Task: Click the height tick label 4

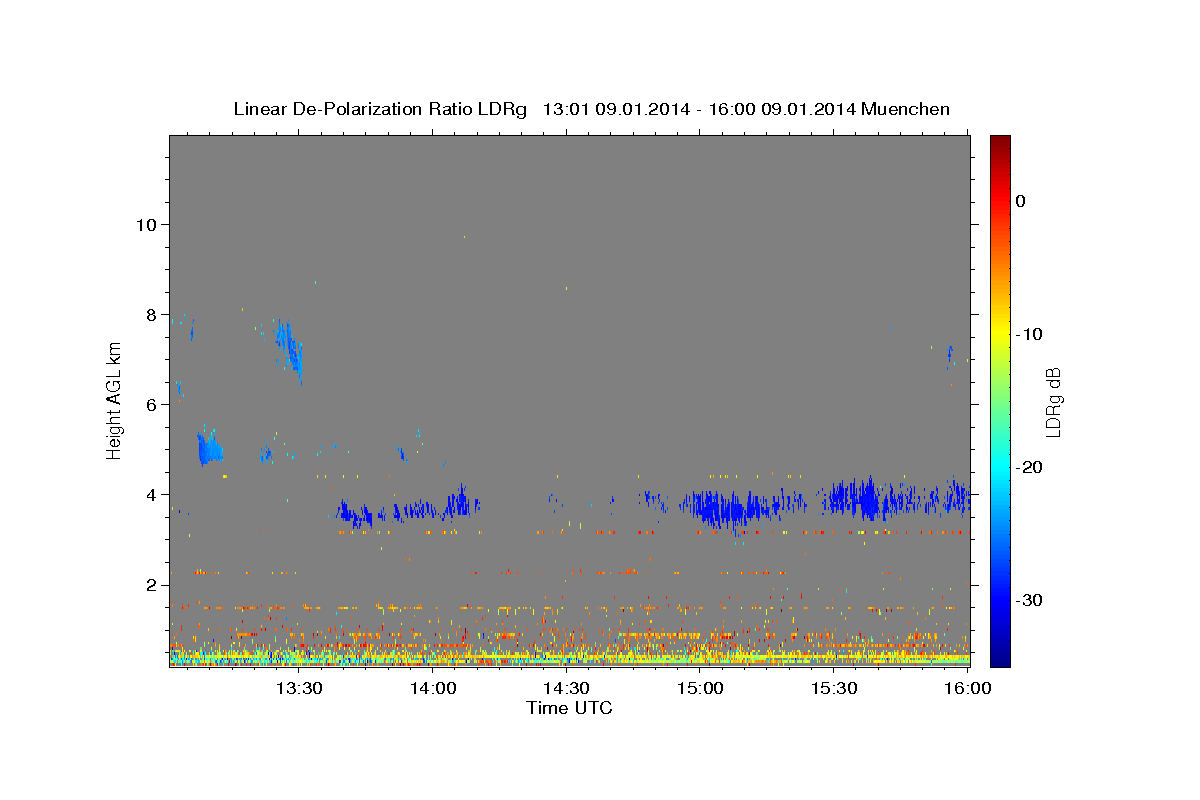Action: pyautogui.click(x=151, y=494)
